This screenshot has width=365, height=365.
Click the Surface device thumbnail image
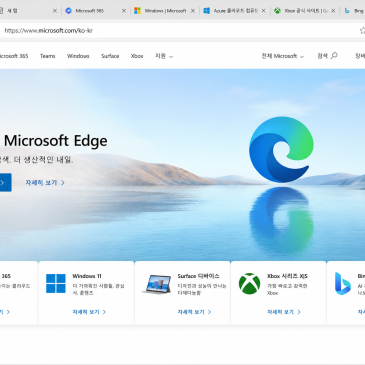tap(156, 284)
